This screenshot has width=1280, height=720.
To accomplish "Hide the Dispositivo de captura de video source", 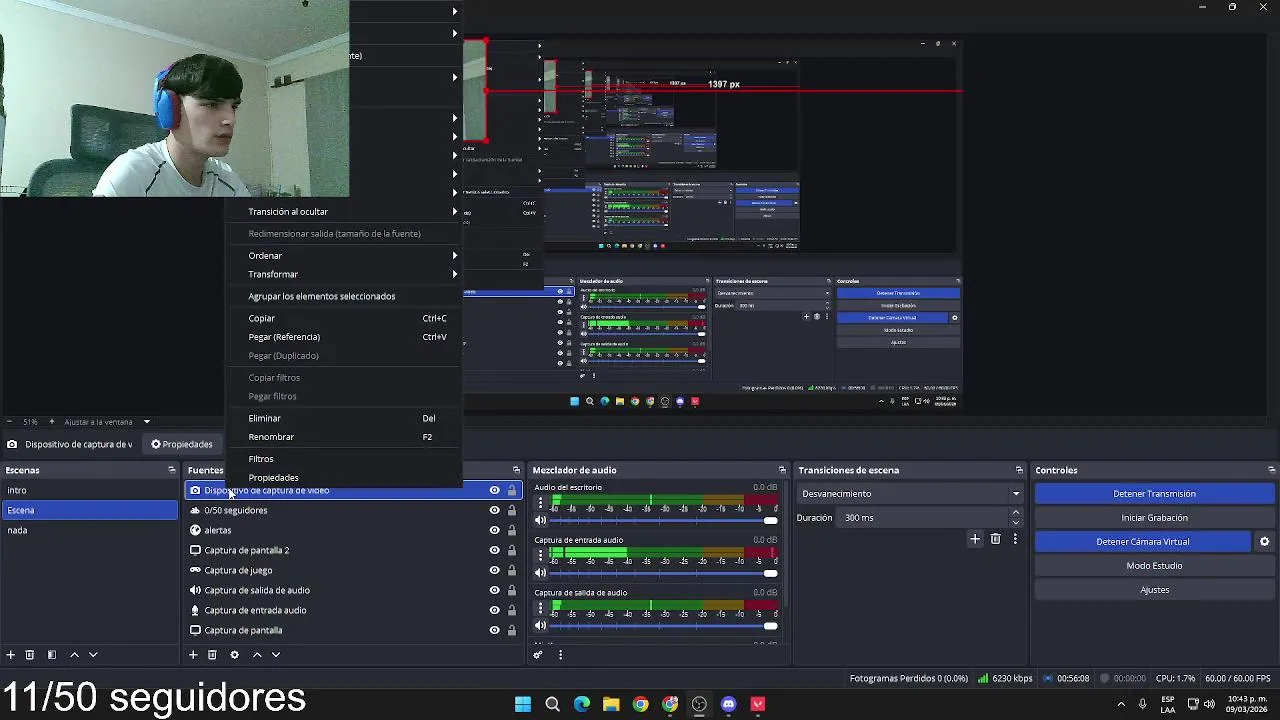I will [x=494, y=490].
